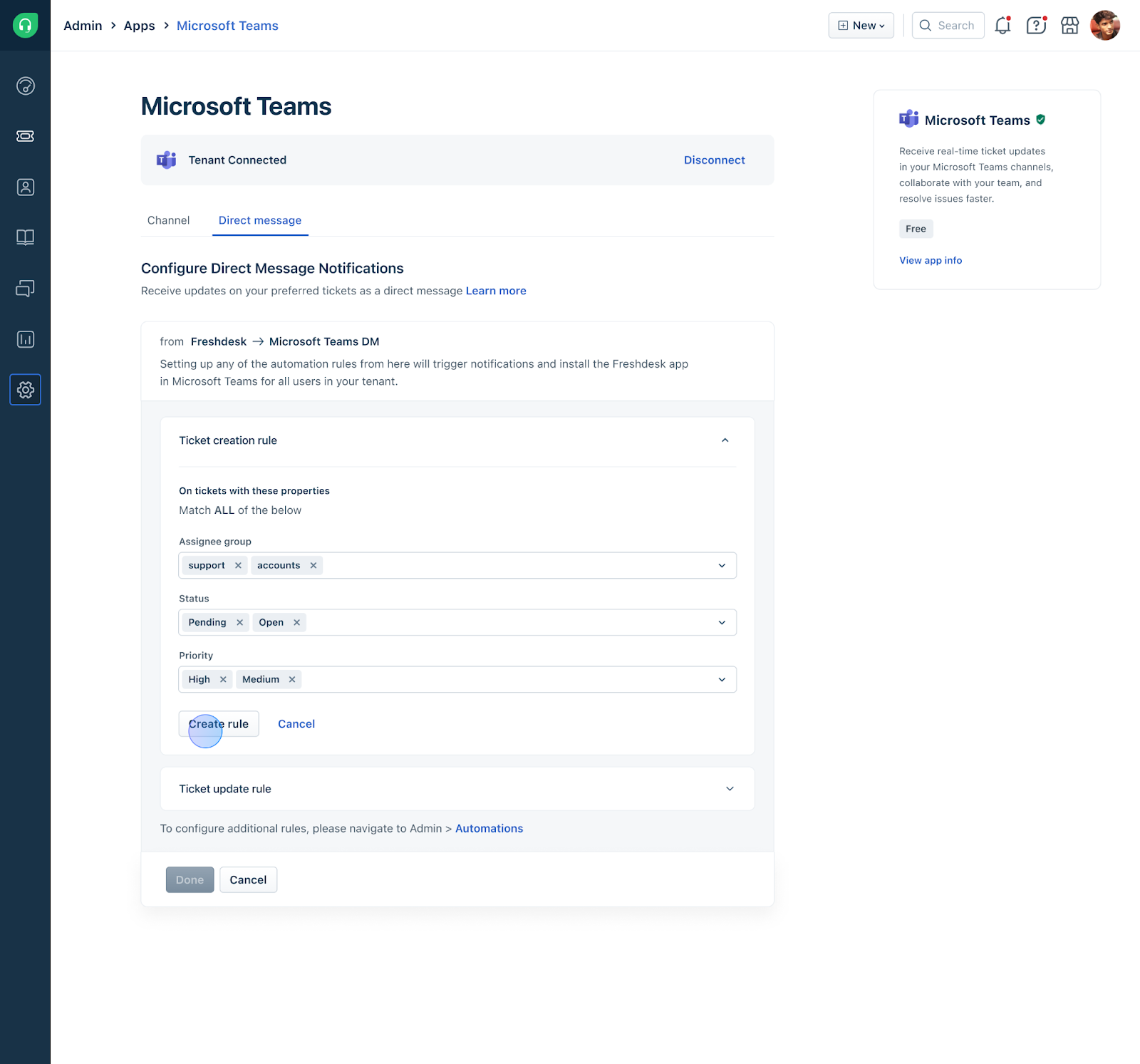Open the Contacts icon in sidebar

click(25, 187)
